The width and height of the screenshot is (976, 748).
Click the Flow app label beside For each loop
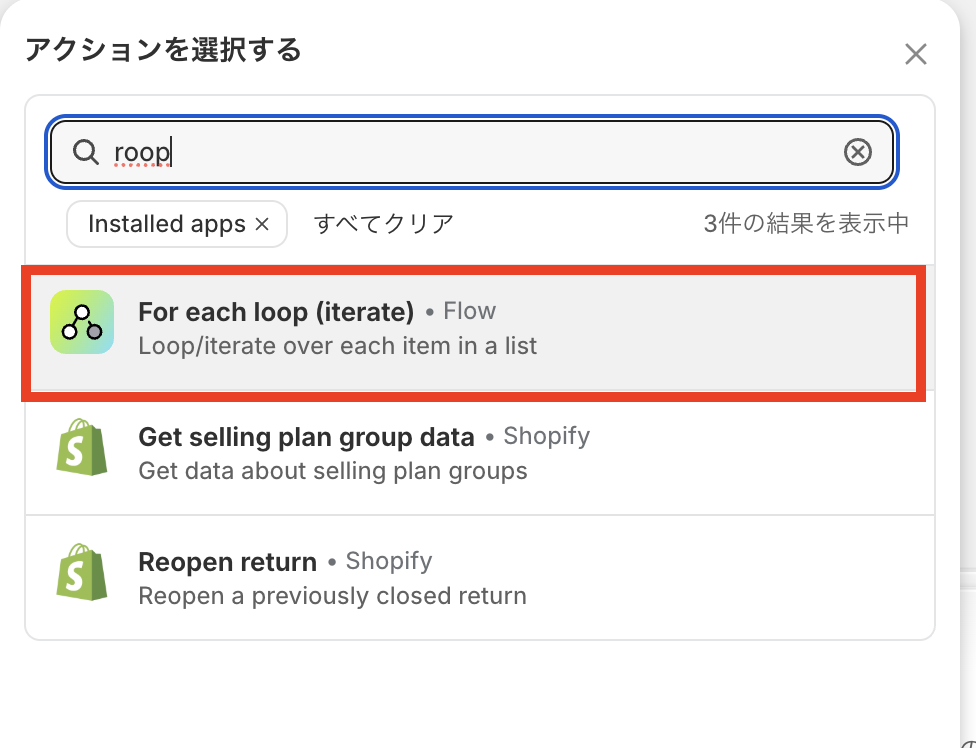tap(469, 311)
